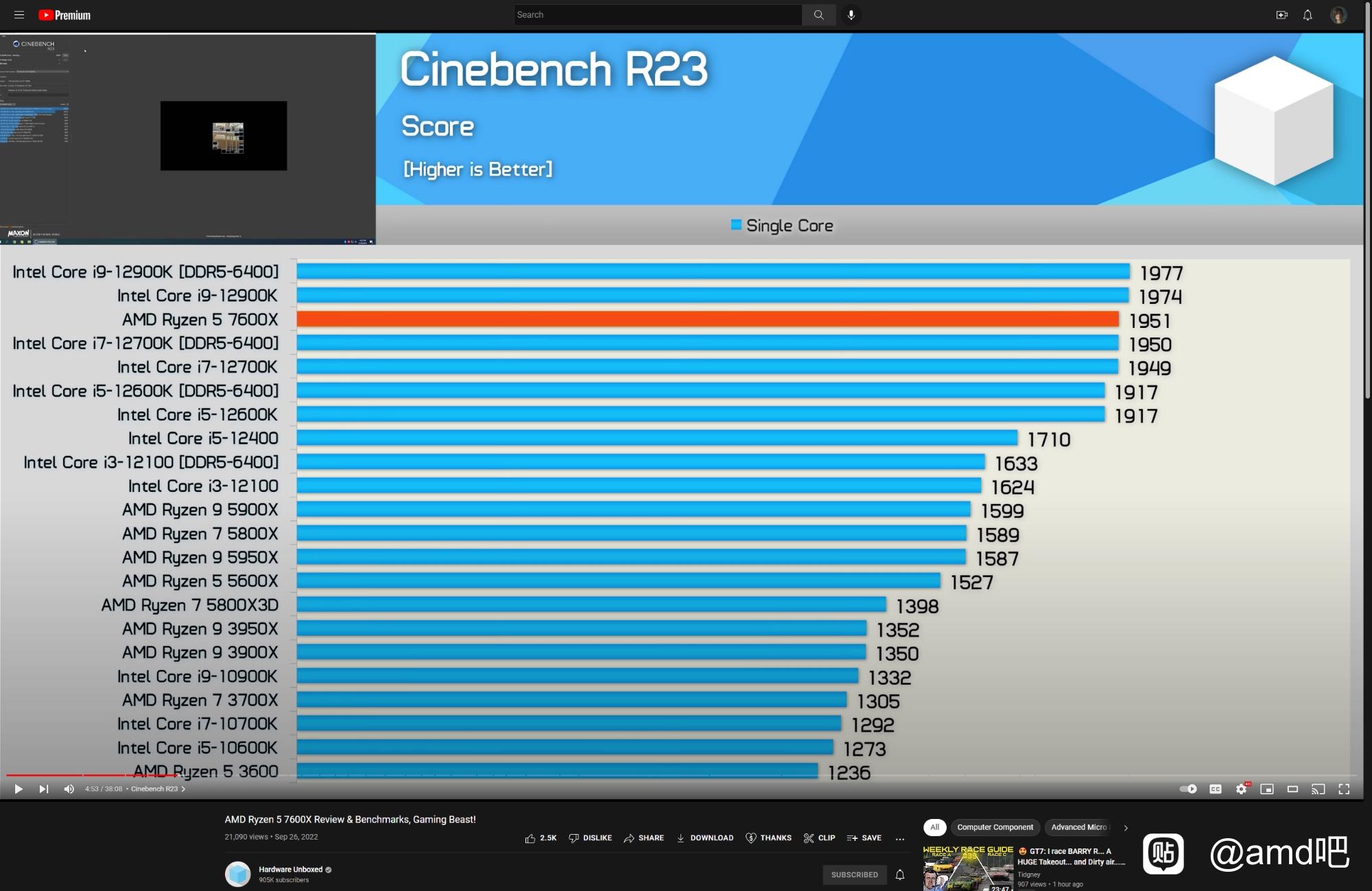Show more filter chips with right arrow
The width and height of the screenshot is (1372, 891).
[x=1125, y=828]
